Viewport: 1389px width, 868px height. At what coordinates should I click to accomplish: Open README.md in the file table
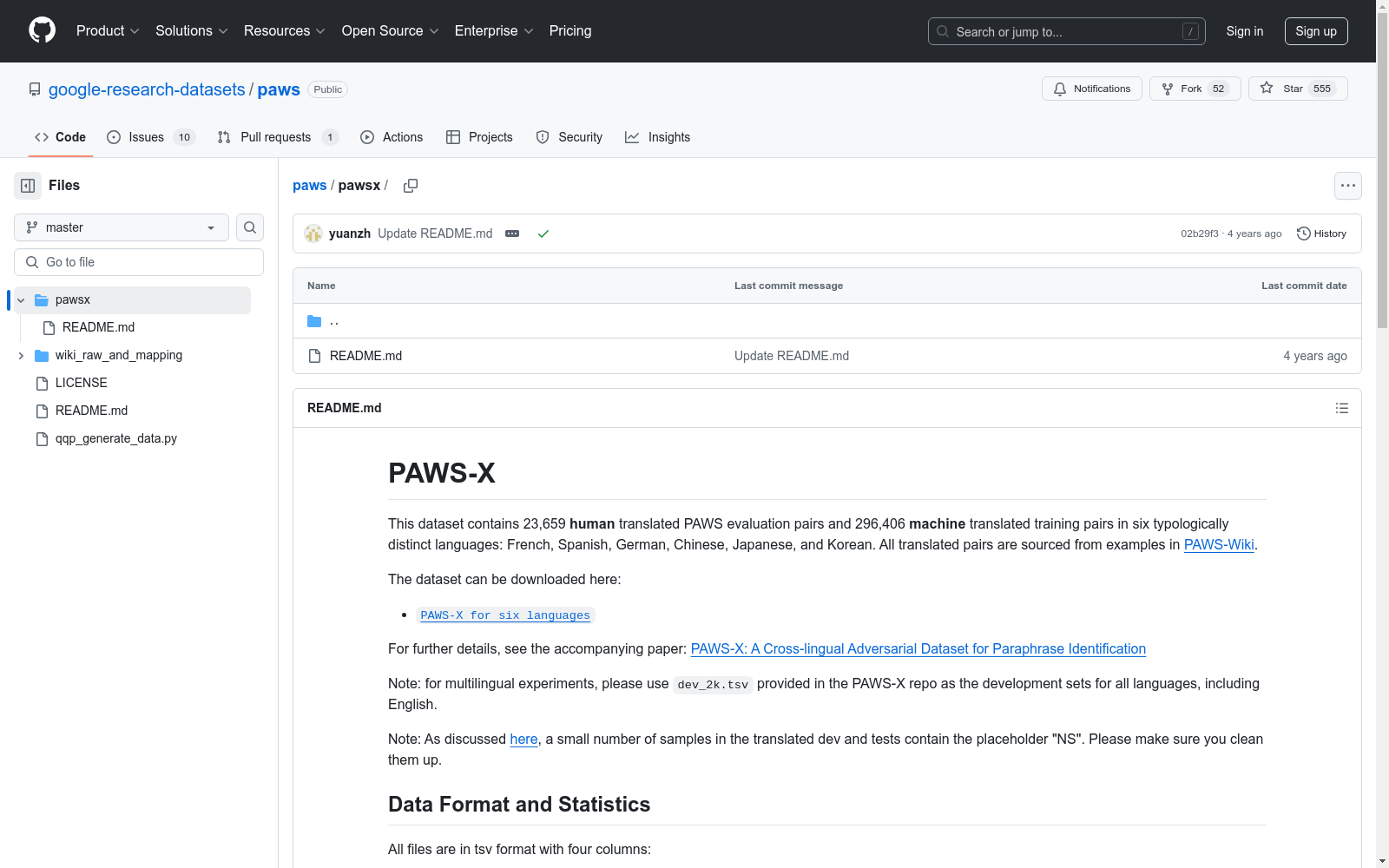(x=365, y=356)
